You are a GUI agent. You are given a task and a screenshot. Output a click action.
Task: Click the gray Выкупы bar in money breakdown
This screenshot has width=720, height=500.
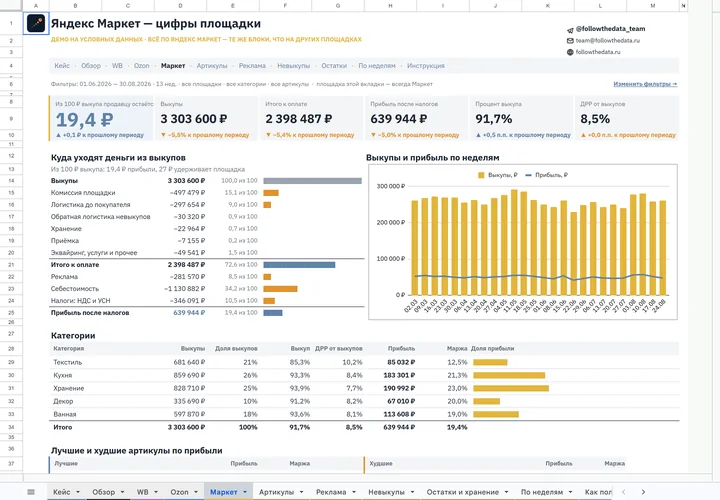tap(312, 181)
